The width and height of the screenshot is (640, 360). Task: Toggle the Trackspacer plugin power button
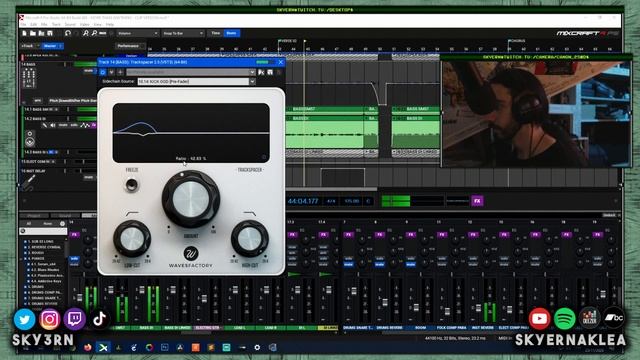(x=103, y=72)
